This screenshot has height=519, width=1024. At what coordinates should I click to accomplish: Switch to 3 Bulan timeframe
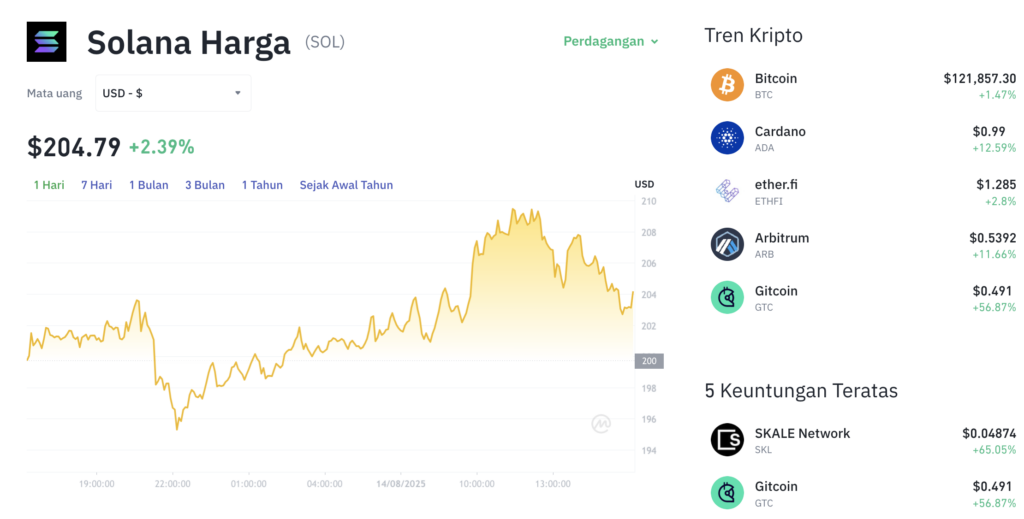[x=205, y=185]
